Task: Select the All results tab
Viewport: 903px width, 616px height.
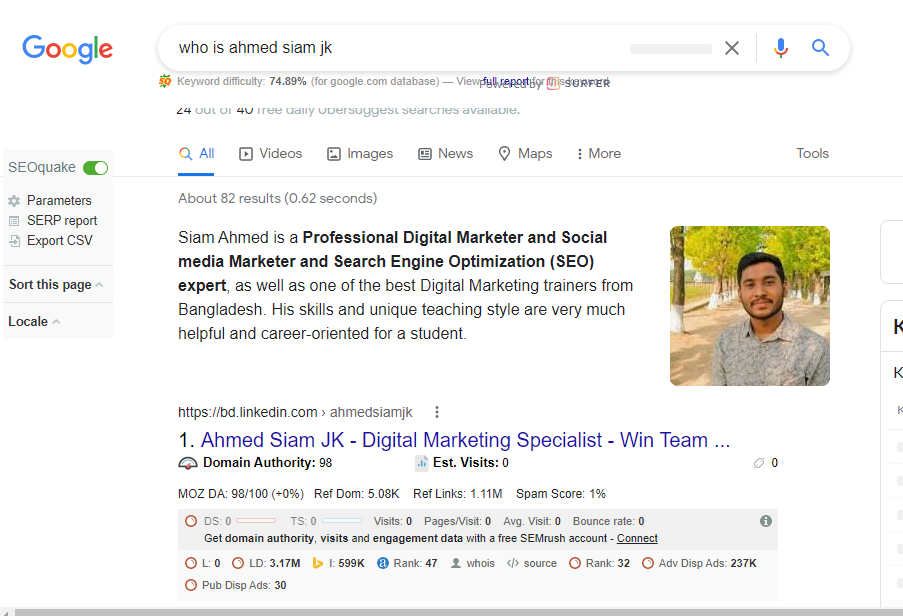Action: 196,154
